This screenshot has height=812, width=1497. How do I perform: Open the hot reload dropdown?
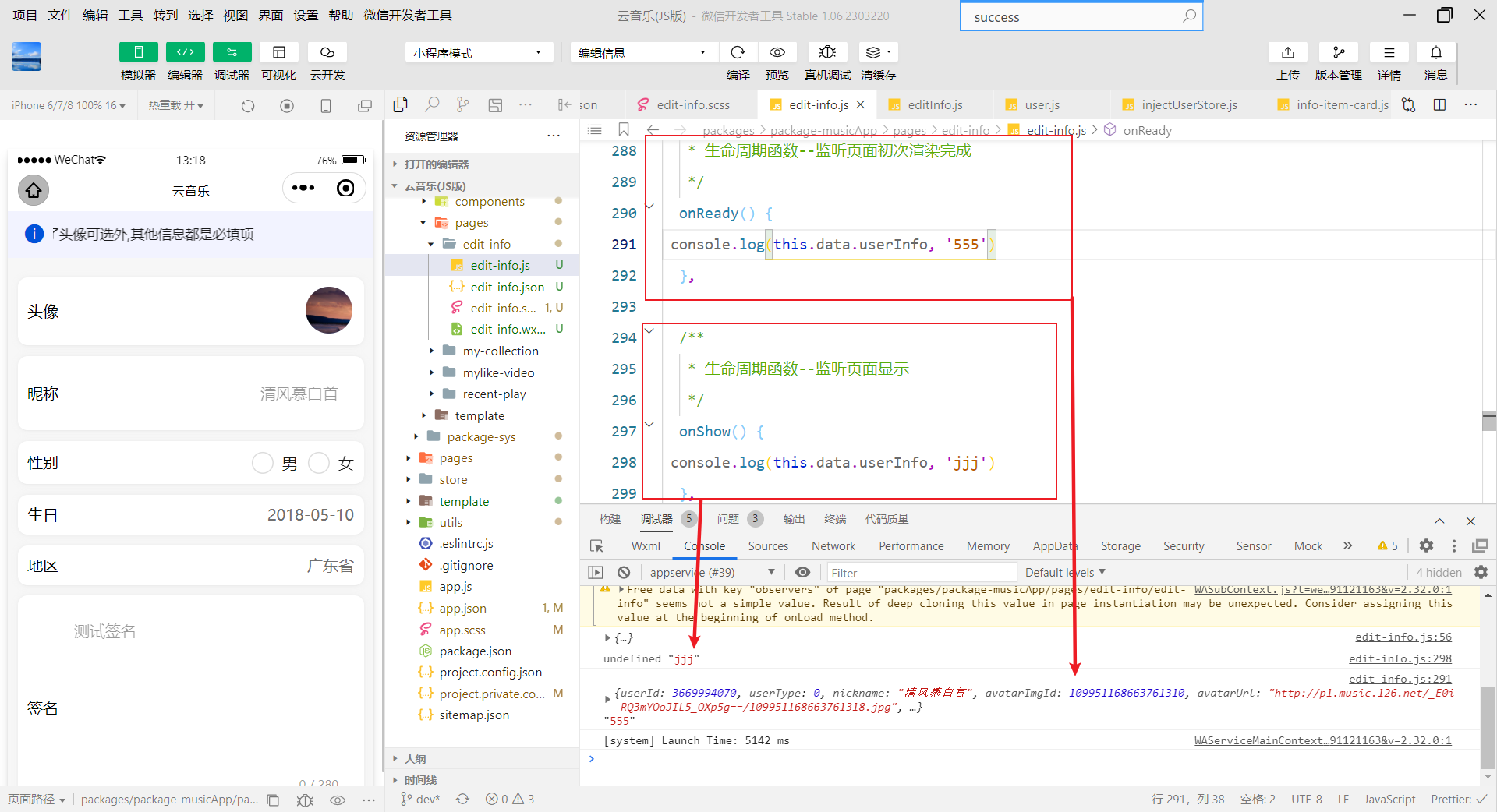[176, 105]
